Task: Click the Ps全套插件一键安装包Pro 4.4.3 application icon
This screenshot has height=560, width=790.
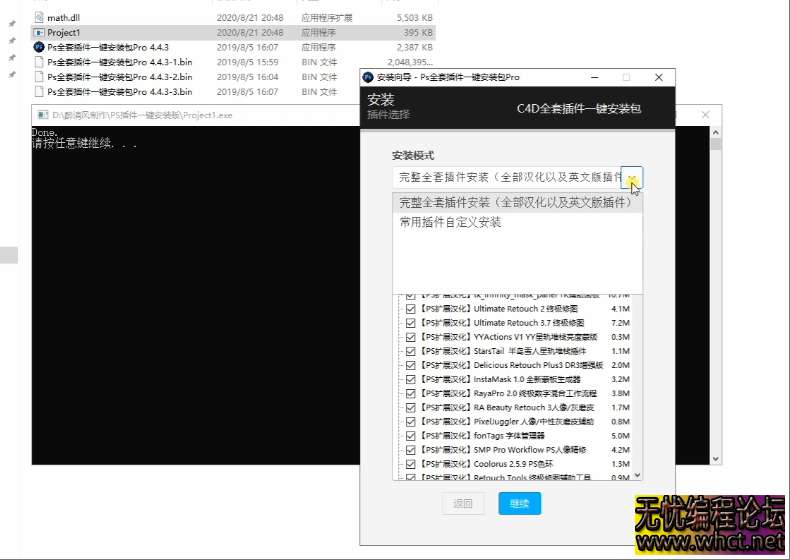Action: pyautogui.click(x=39, y=47)
